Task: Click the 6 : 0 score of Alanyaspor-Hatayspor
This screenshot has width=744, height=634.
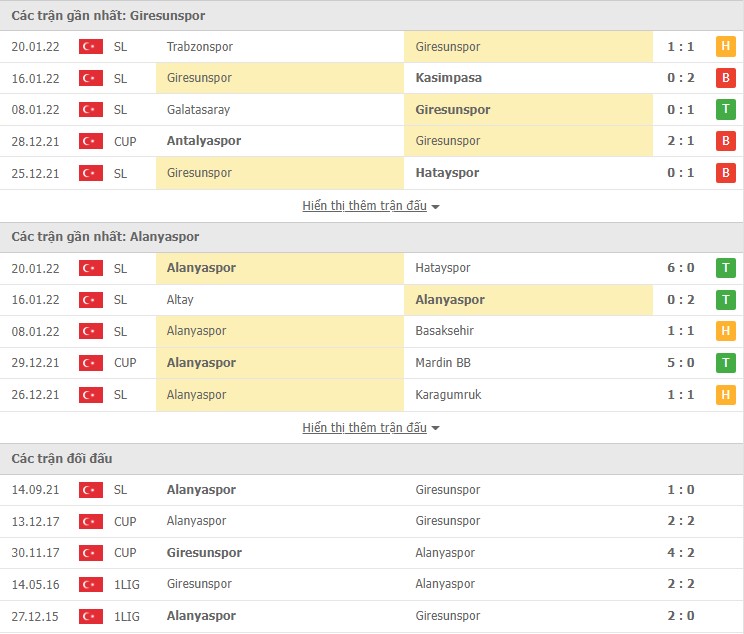Action: pyautogui.click(x=680, y=268)
